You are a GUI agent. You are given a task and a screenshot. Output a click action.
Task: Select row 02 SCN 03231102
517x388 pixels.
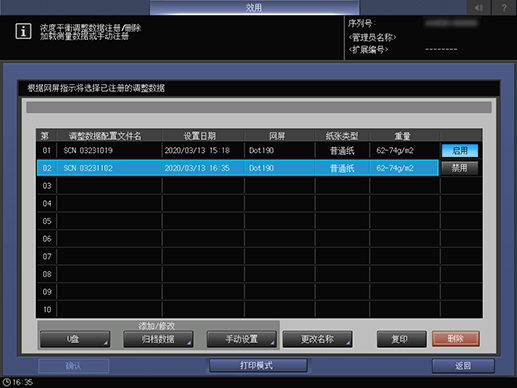click(x=237, y=168)
